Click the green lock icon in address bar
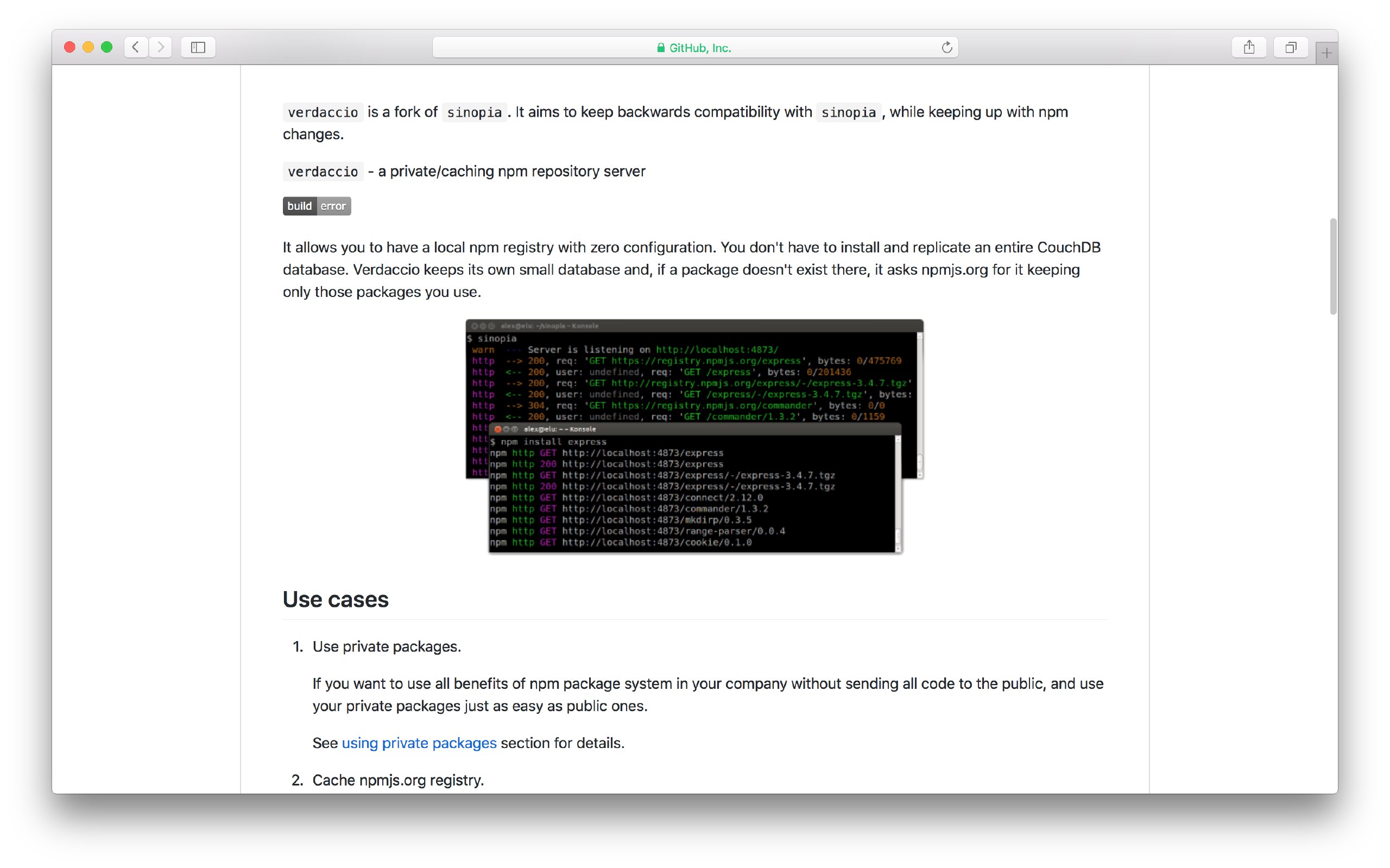The image size is (1390, 868). [661, 48]
